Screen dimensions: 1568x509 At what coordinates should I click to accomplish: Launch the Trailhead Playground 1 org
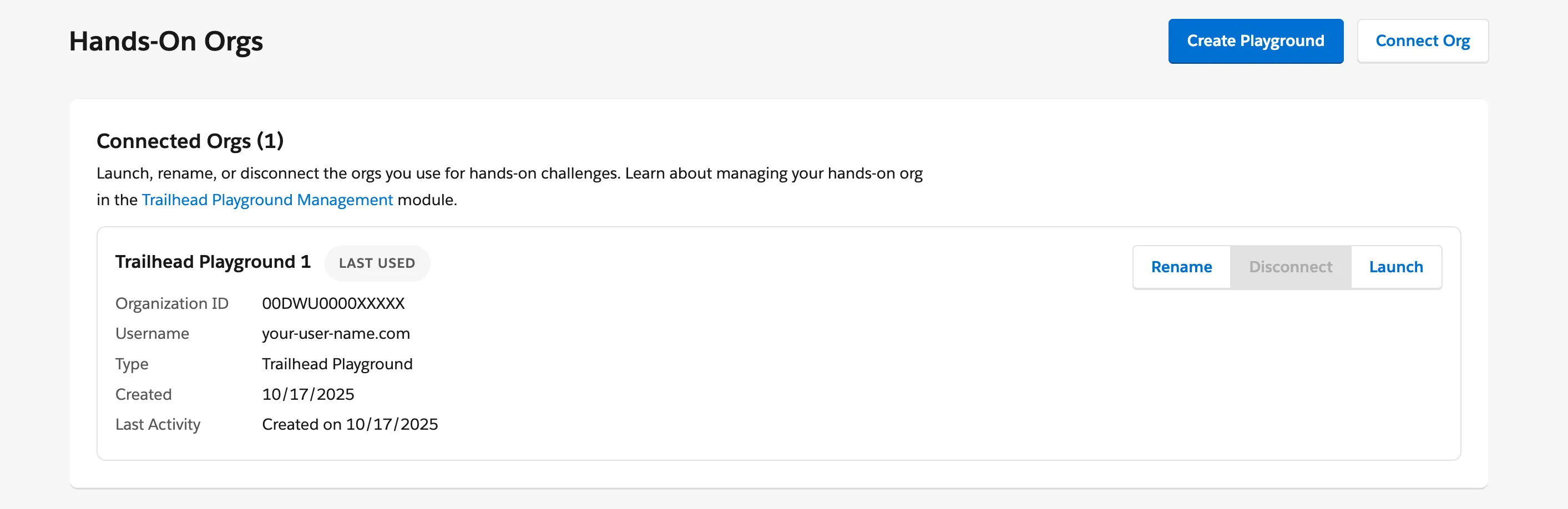point(1395,267)
